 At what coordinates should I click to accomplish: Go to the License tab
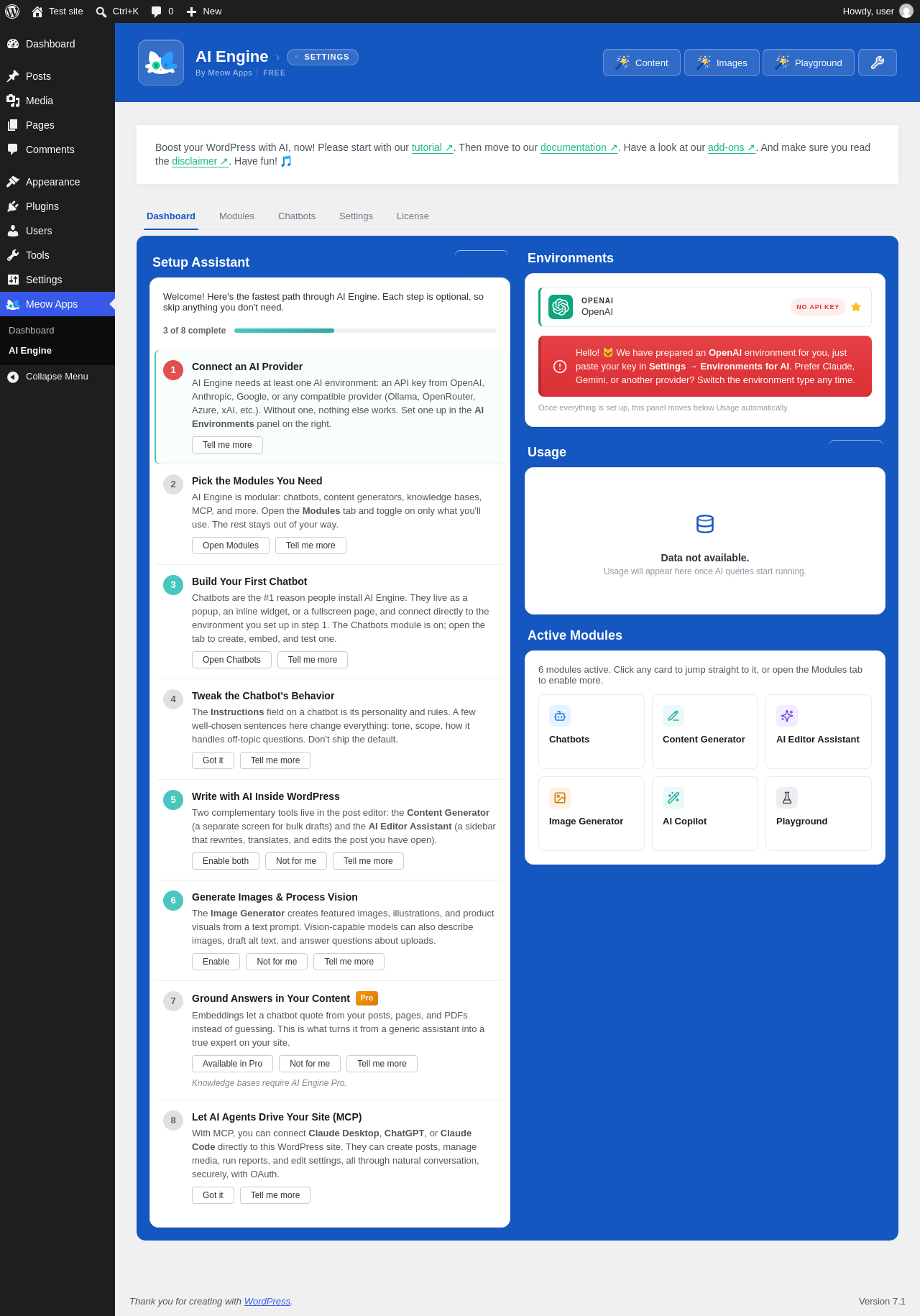click(x=413, y=216)
